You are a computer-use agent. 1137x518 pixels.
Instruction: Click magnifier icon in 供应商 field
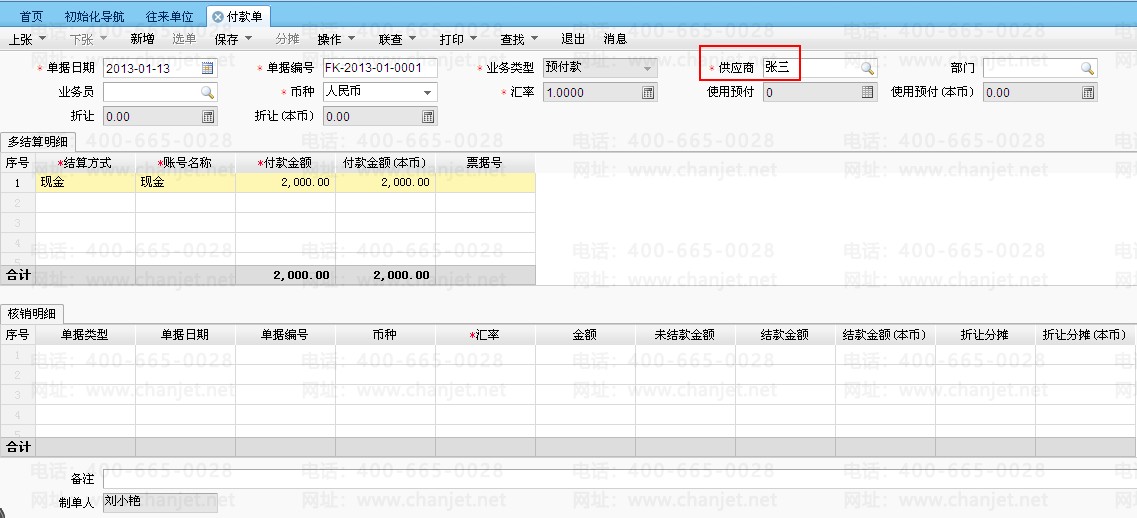tap(867, 68)
